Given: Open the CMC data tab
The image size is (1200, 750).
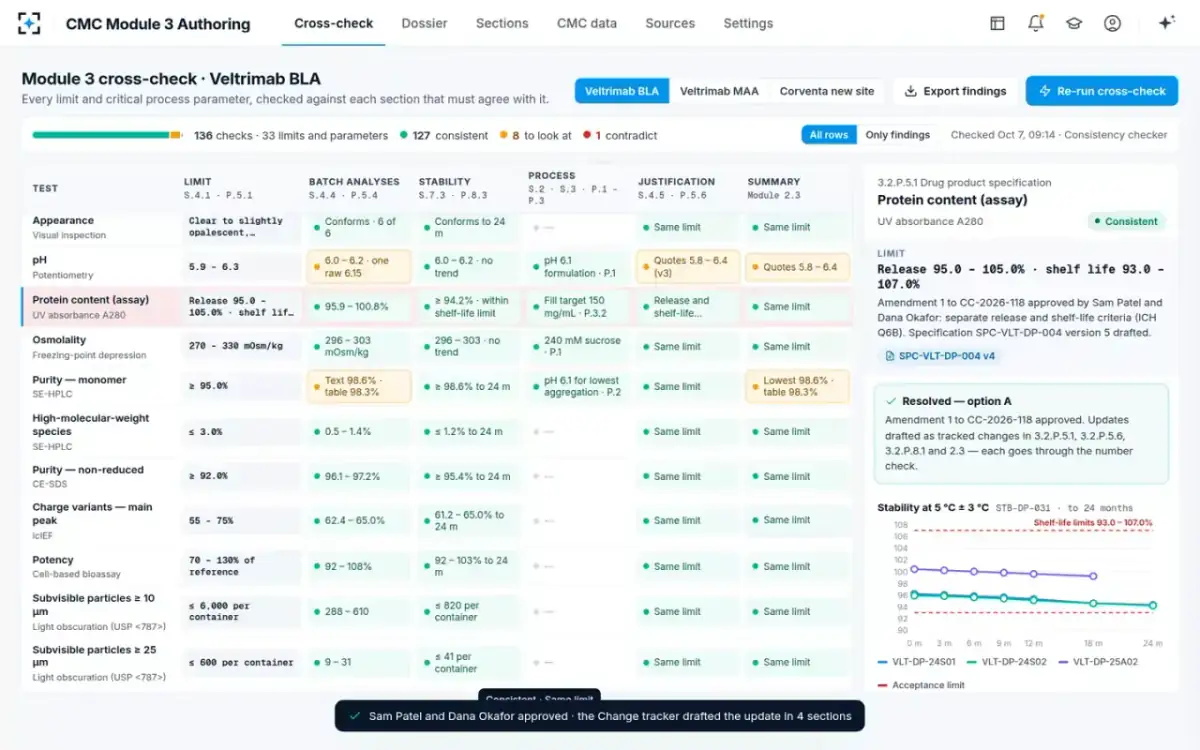Looking at the screenshot, I should [587, 23].
